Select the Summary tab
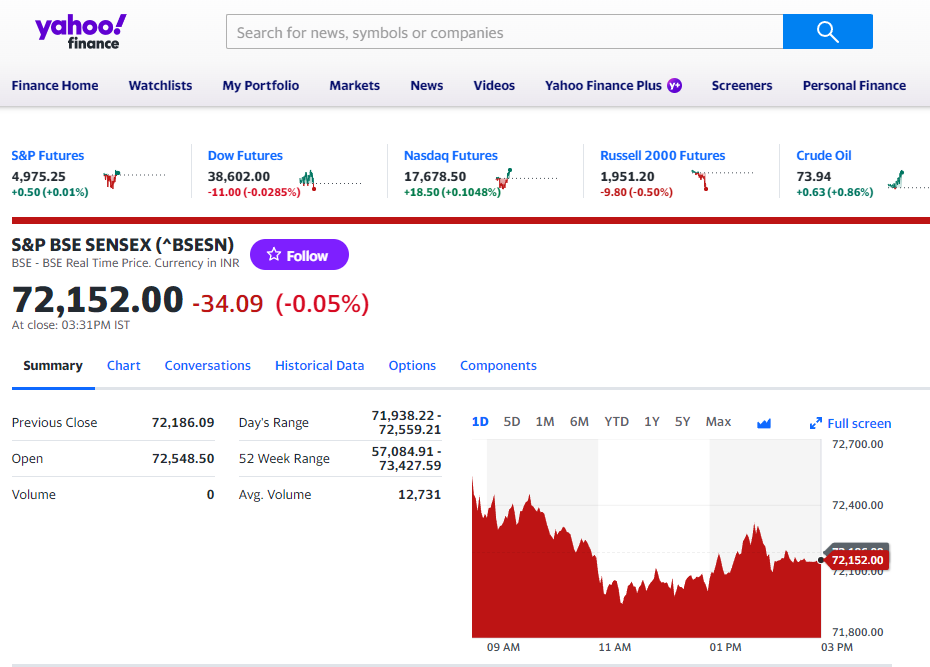This screenshot has height=667, width=930. point(53,366)
